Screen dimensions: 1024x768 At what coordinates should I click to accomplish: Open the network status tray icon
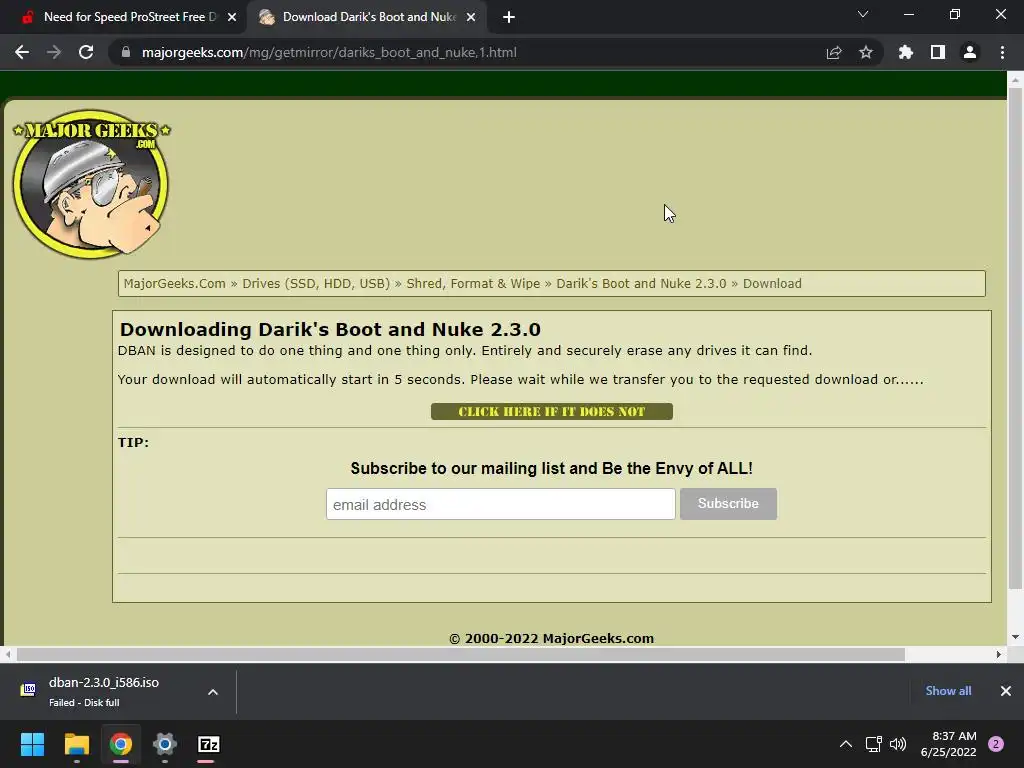pyautogui.click(x=873, y=744)
